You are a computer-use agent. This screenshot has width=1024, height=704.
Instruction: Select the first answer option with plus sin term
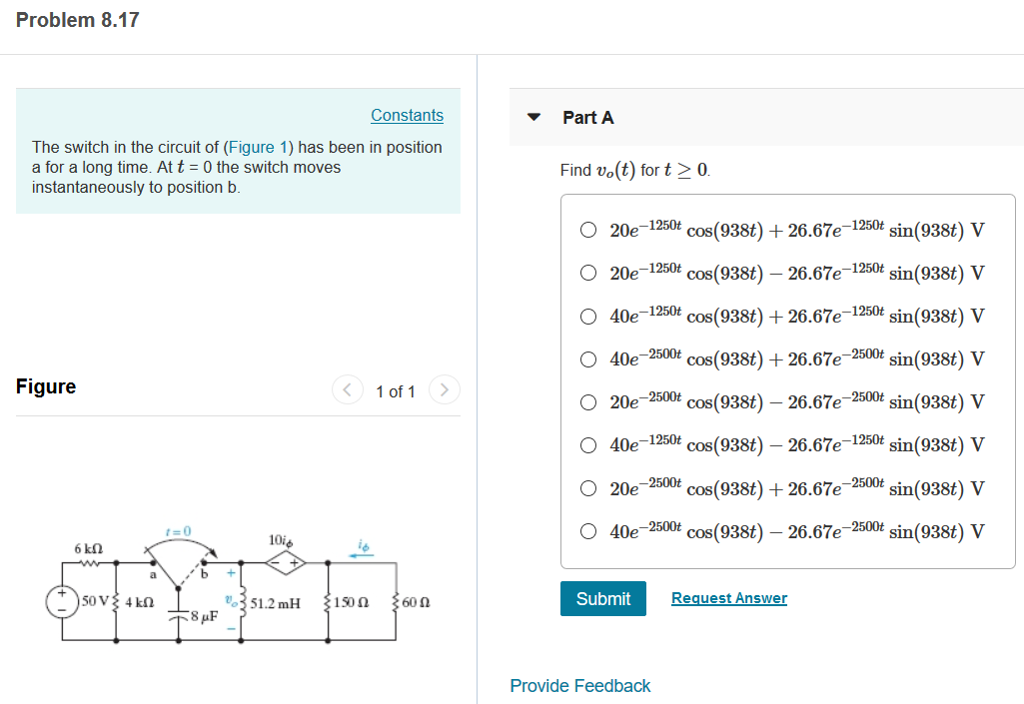tap(588, 230)
